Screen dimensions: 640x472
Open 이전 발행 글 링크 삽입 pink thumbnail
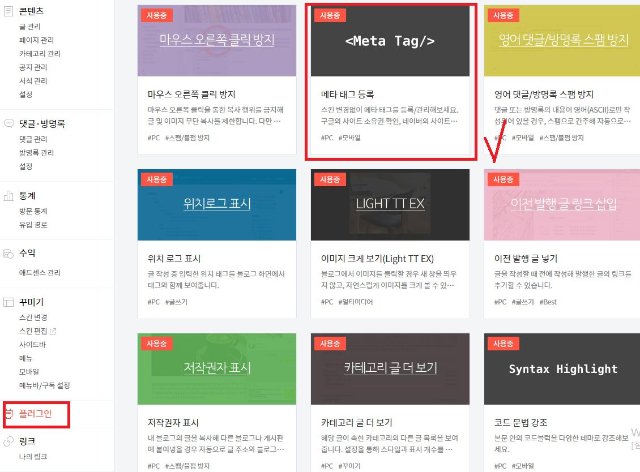point(562,205)
